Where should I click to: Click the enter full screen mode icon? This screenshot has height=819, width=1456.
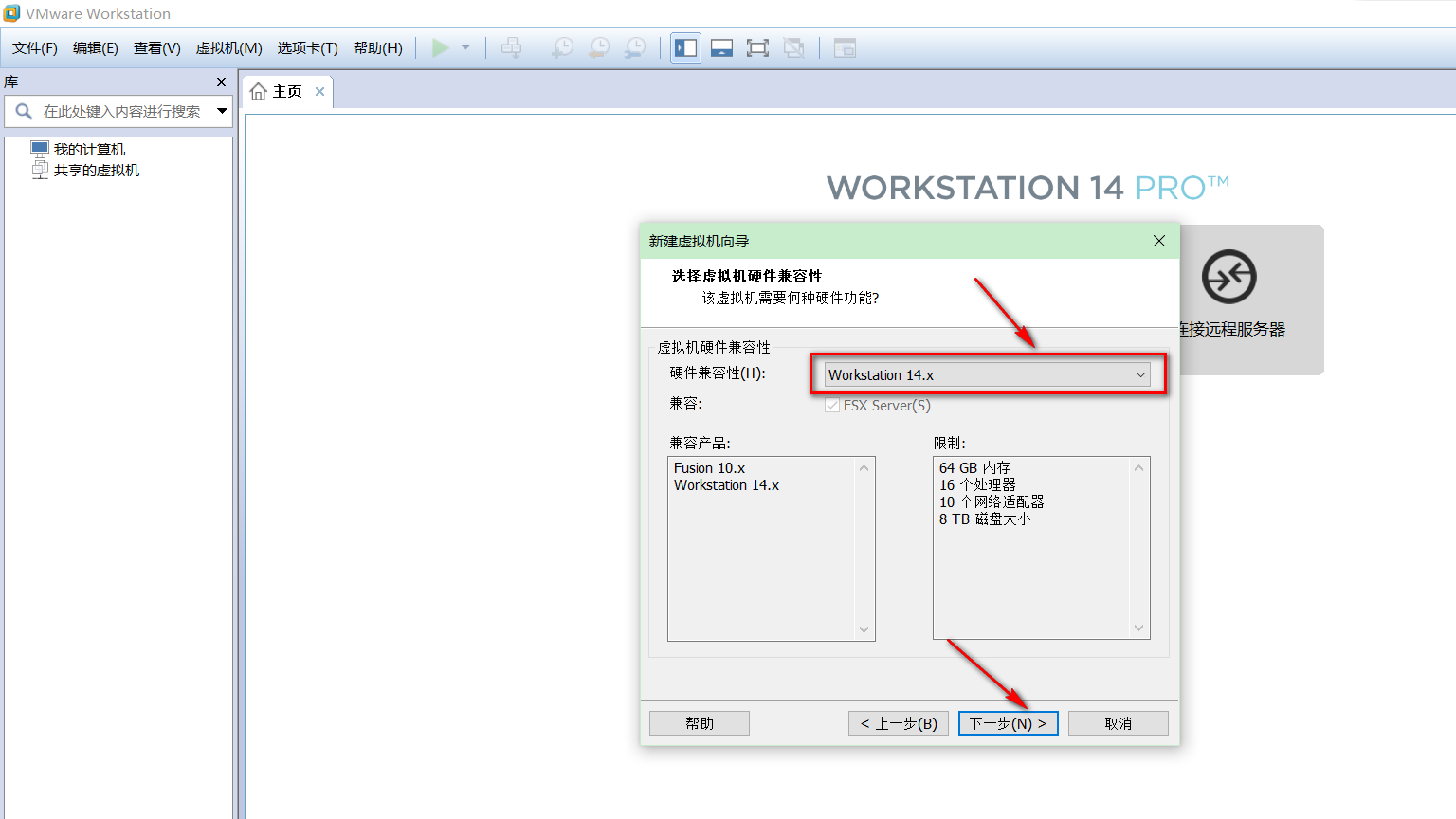pos(757,47)
